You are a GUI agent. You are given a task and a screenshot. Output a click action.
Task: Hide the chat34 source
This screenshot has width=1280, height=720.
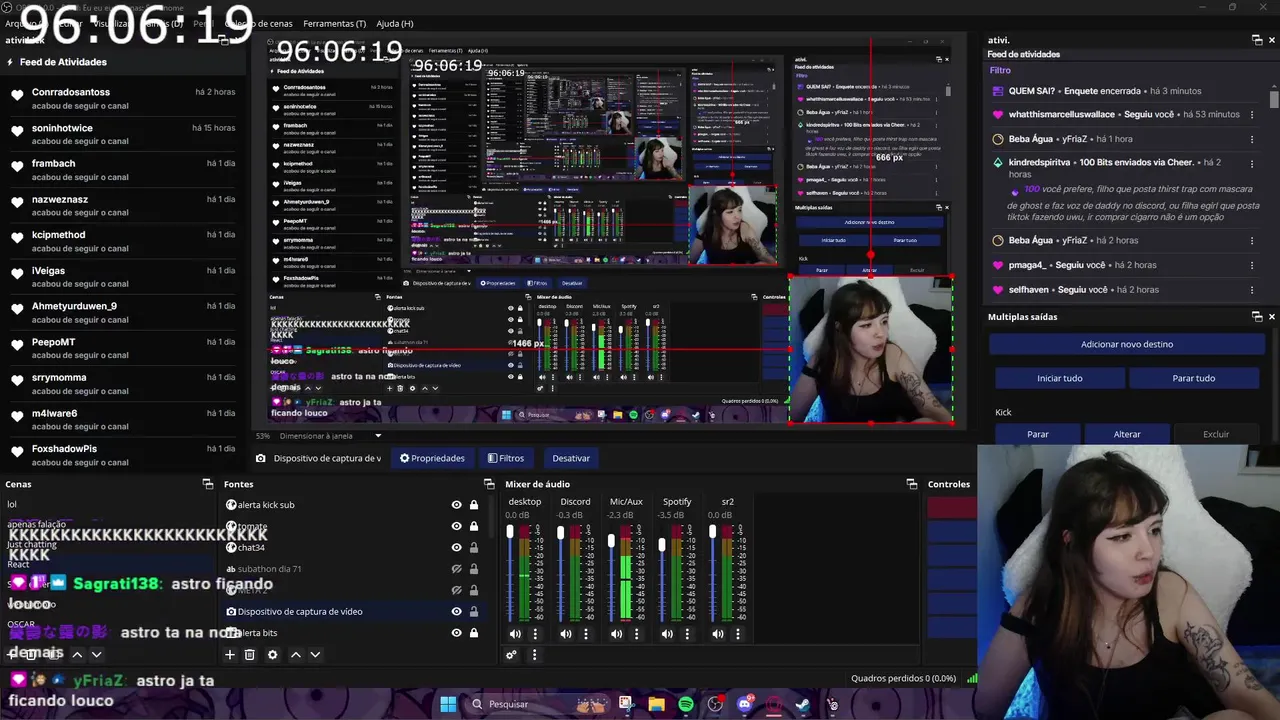457,548
